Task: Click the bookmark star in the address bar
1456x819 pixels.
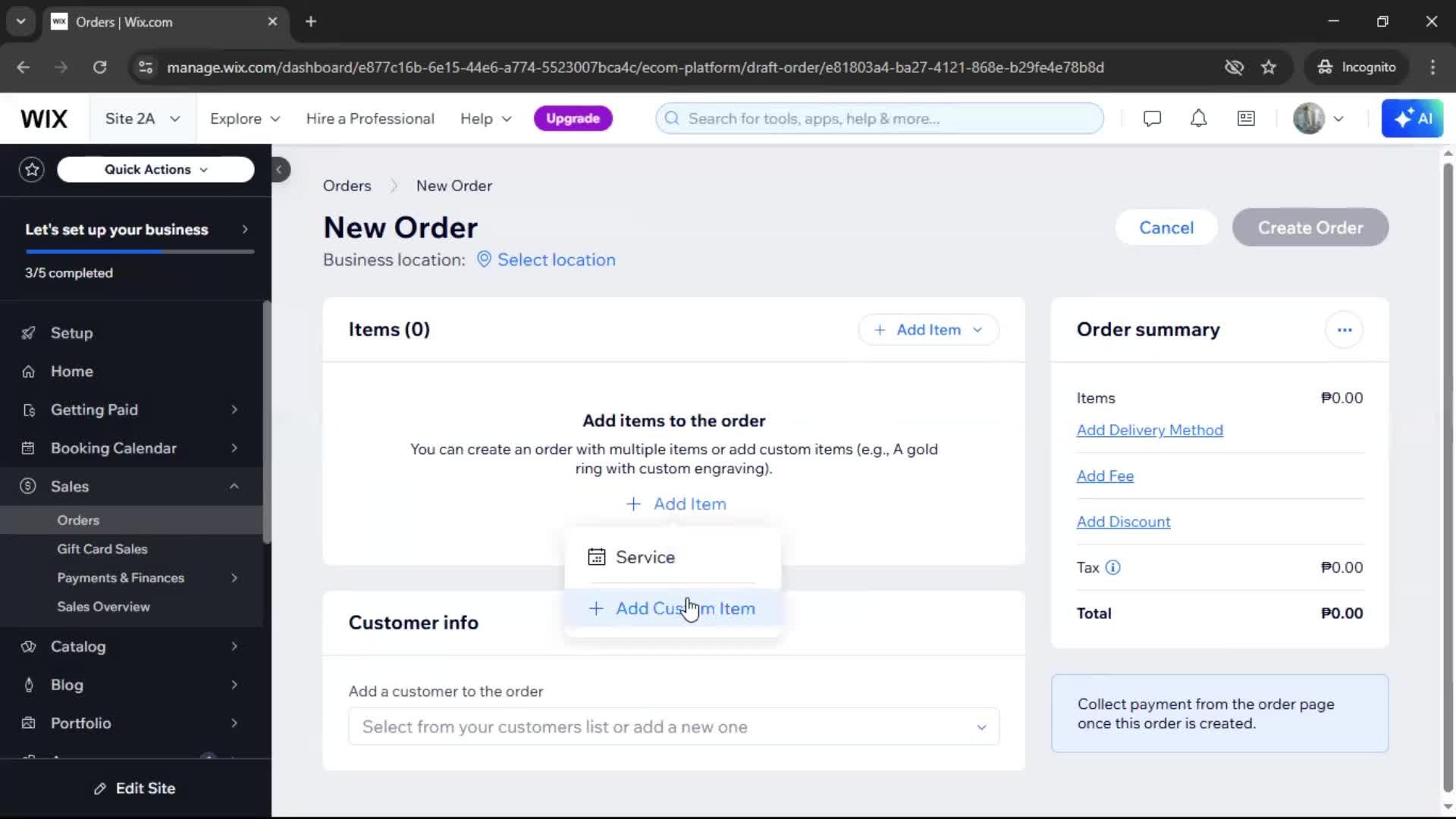Action: click(x=1269, y=67)
